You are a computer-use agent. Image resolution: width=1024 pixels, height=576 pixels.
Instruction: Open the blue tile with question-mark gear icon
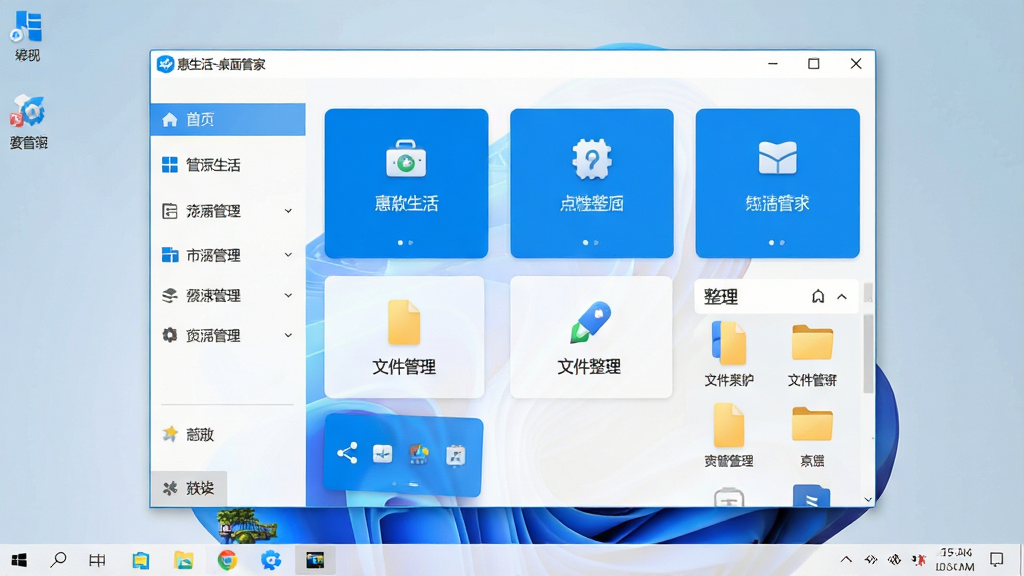pyautogui.click(x=592, y=184)
